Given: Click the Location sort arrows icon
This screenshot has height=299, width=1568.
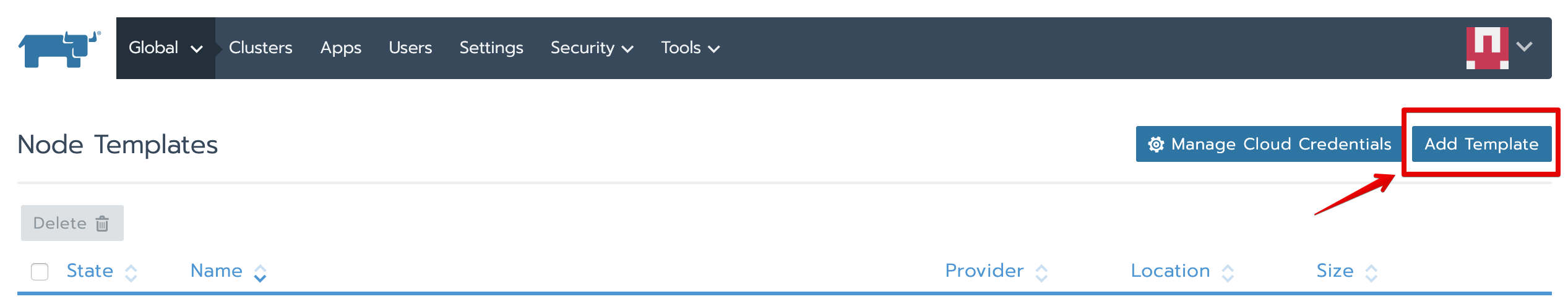Looking at the screenshot, I should point(1228,273).
